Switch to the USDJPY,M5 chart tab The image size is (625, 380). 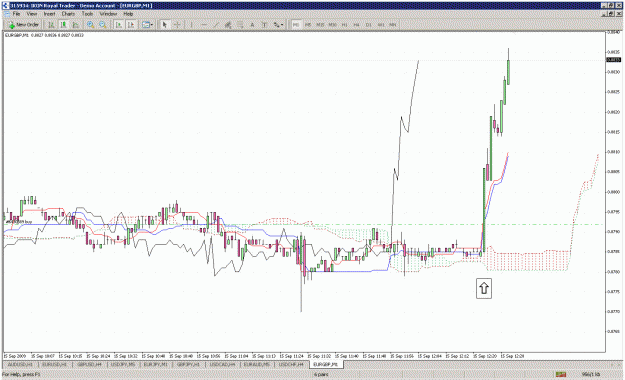tap(123, 365)
